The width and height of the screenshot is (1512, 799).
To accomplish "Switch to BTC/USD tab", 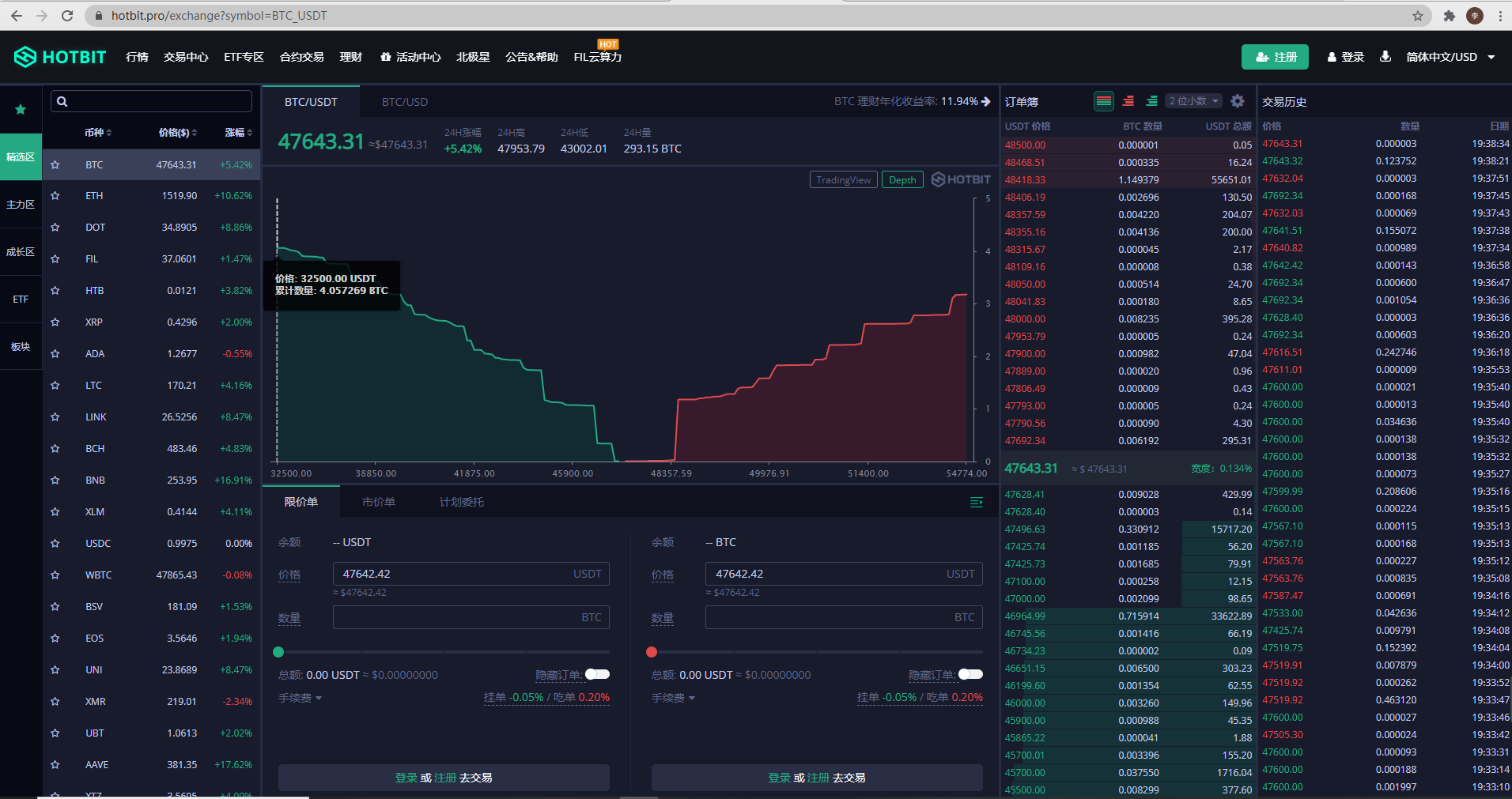I will pyautogui.click(x=405, y=102).
